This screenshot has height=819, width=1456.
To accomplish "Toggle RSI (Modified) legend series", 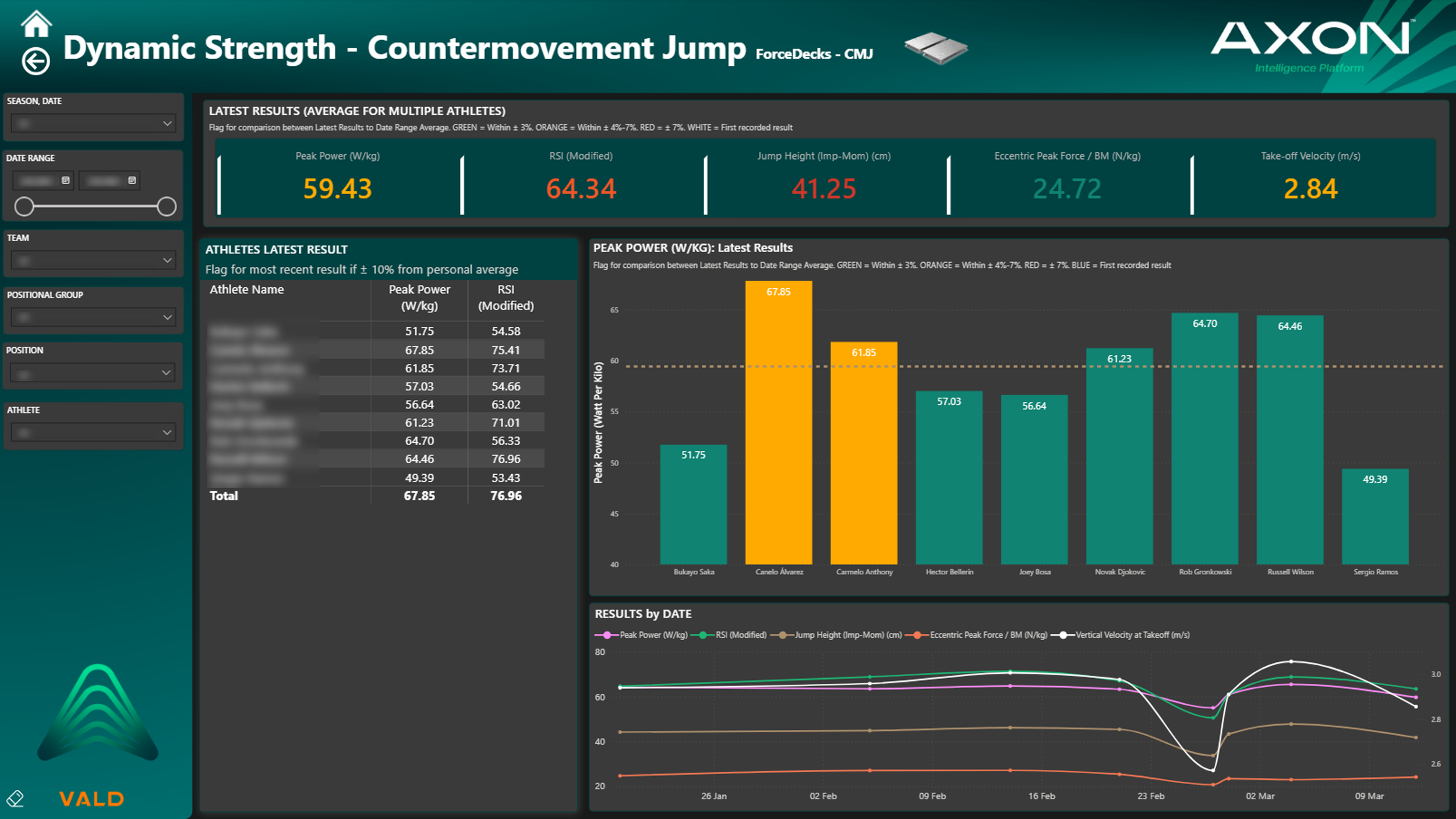I will (740, 635).
